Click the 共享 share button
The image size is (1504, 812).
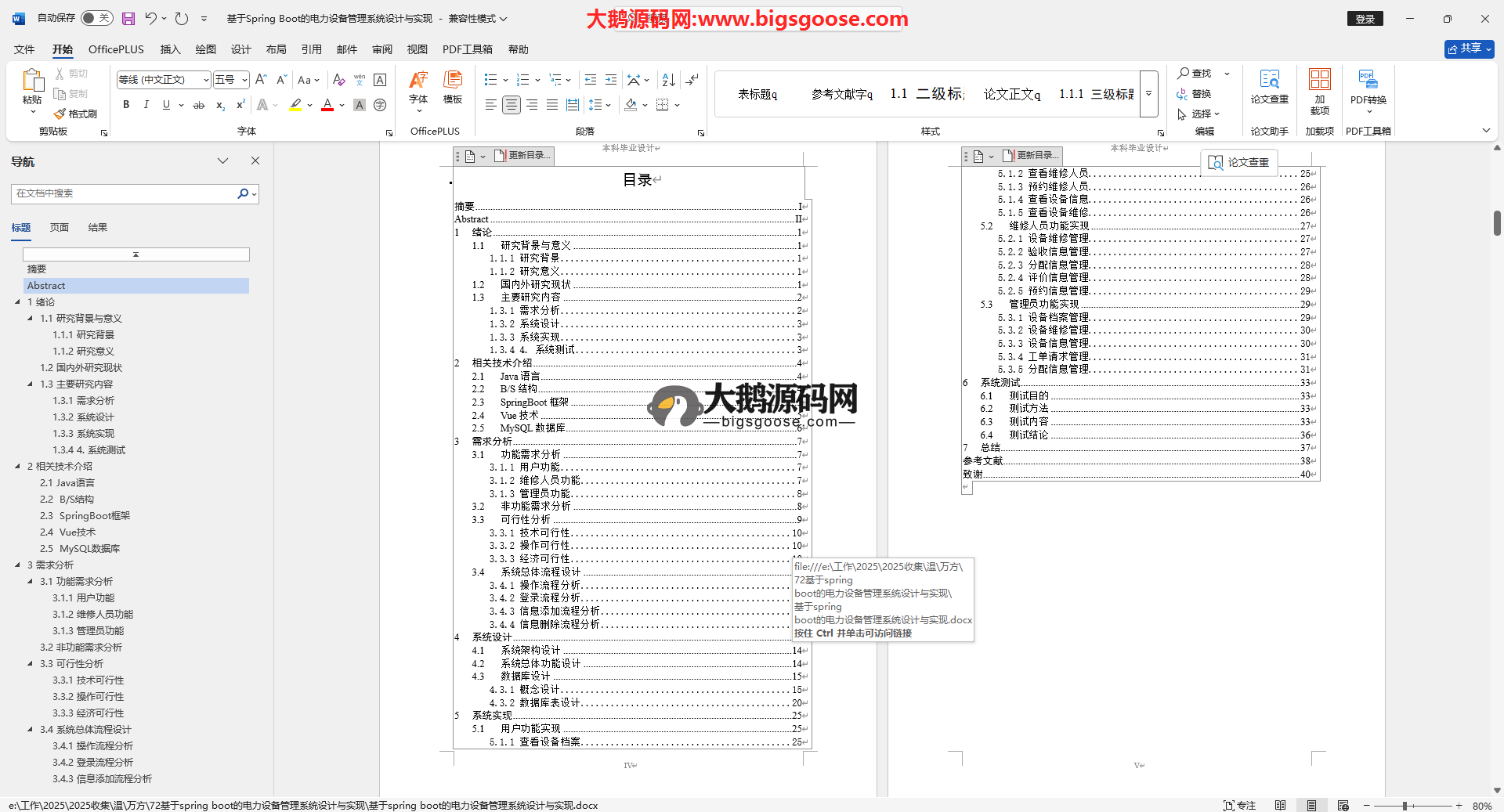[1469, 49]
